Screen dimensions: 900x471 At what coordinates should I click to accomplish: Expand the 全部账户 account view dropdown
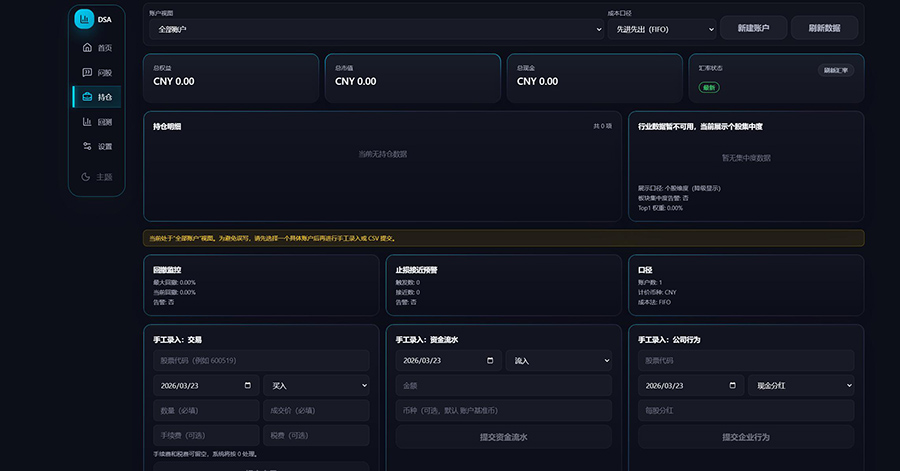coord(375,29)
